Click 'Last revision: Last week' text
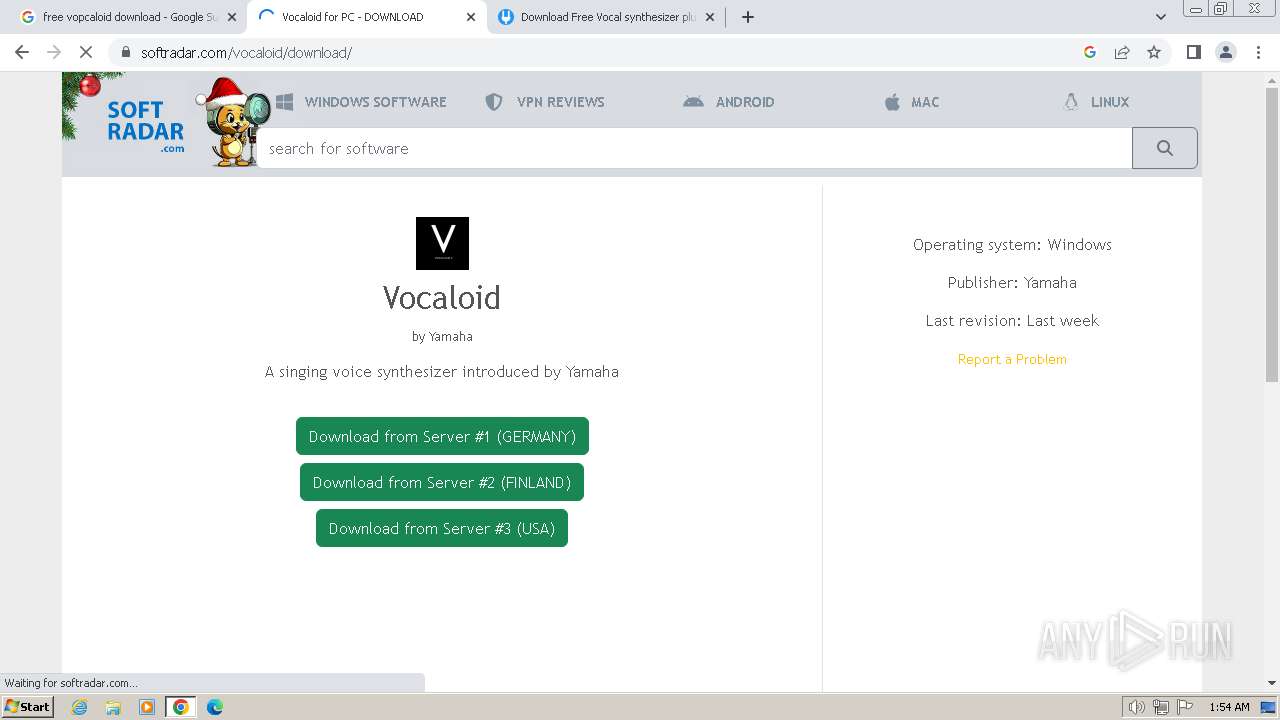Viewport: 1280px width, 720px height. [1012, 321]
